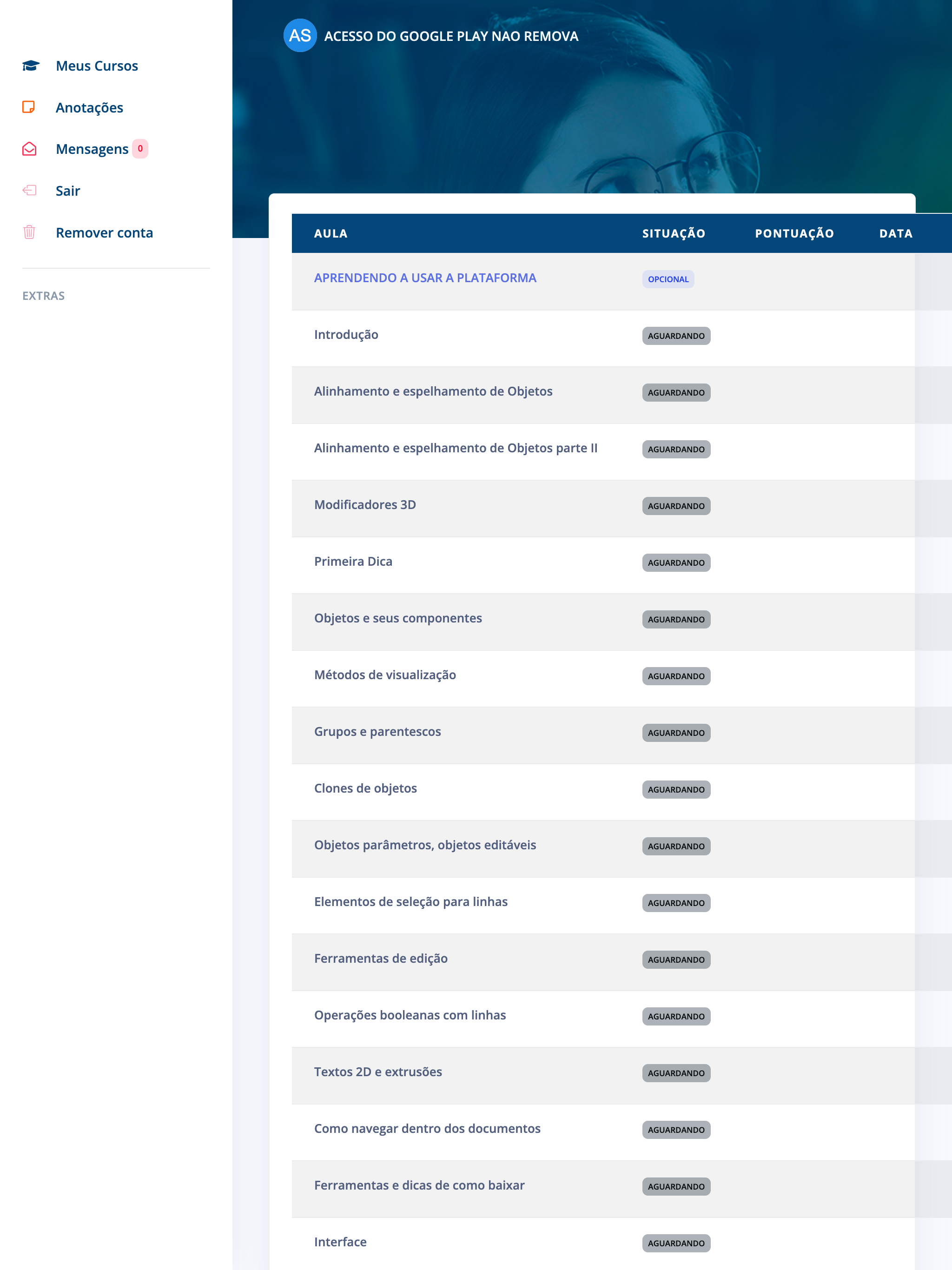Click AGUARDANDO badge in Métodos de visualização row
952x1270 pixels.
tap(676, 676)
